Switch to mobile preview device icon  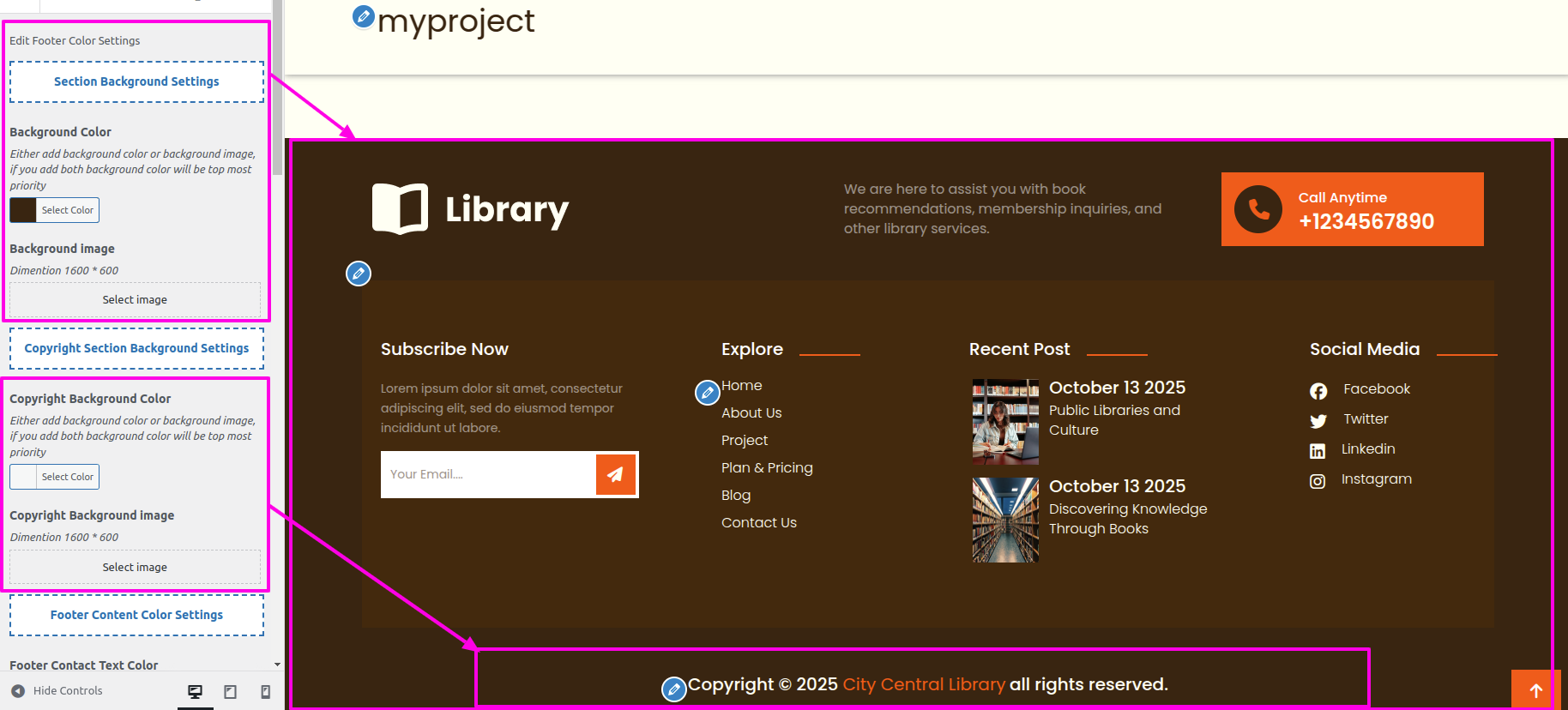click(266, 691)
